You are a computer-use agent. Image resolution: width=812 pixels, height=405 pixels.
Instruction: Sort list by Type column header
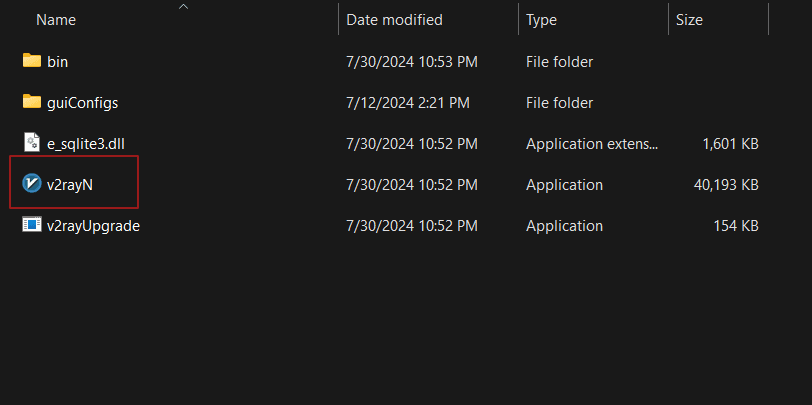click(x=542, y=20)
